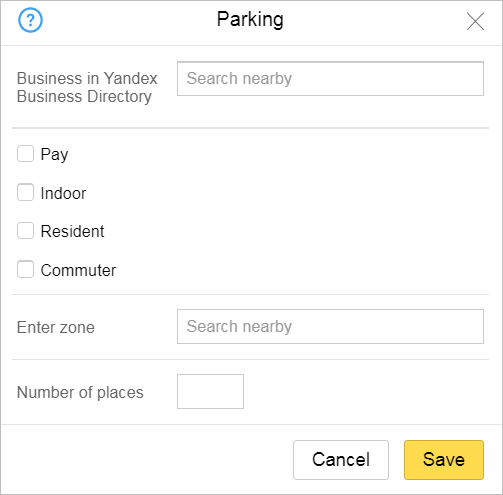
Task: Click the Enter zone label text
Action: click(x=56, y=327)
